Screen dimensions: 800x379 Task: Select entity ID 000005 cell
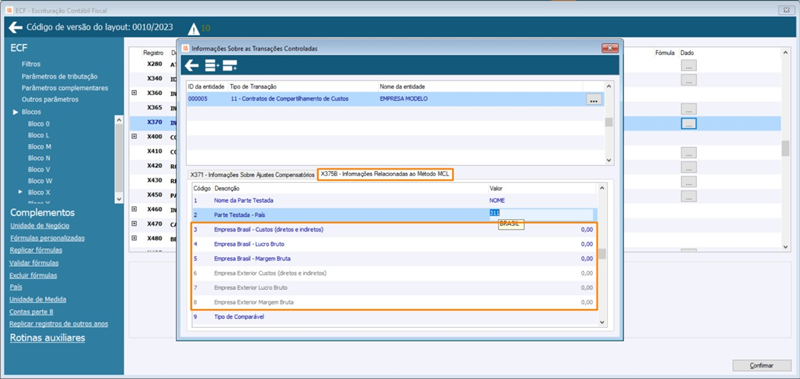pyautogui.click(x=207, y=100)
